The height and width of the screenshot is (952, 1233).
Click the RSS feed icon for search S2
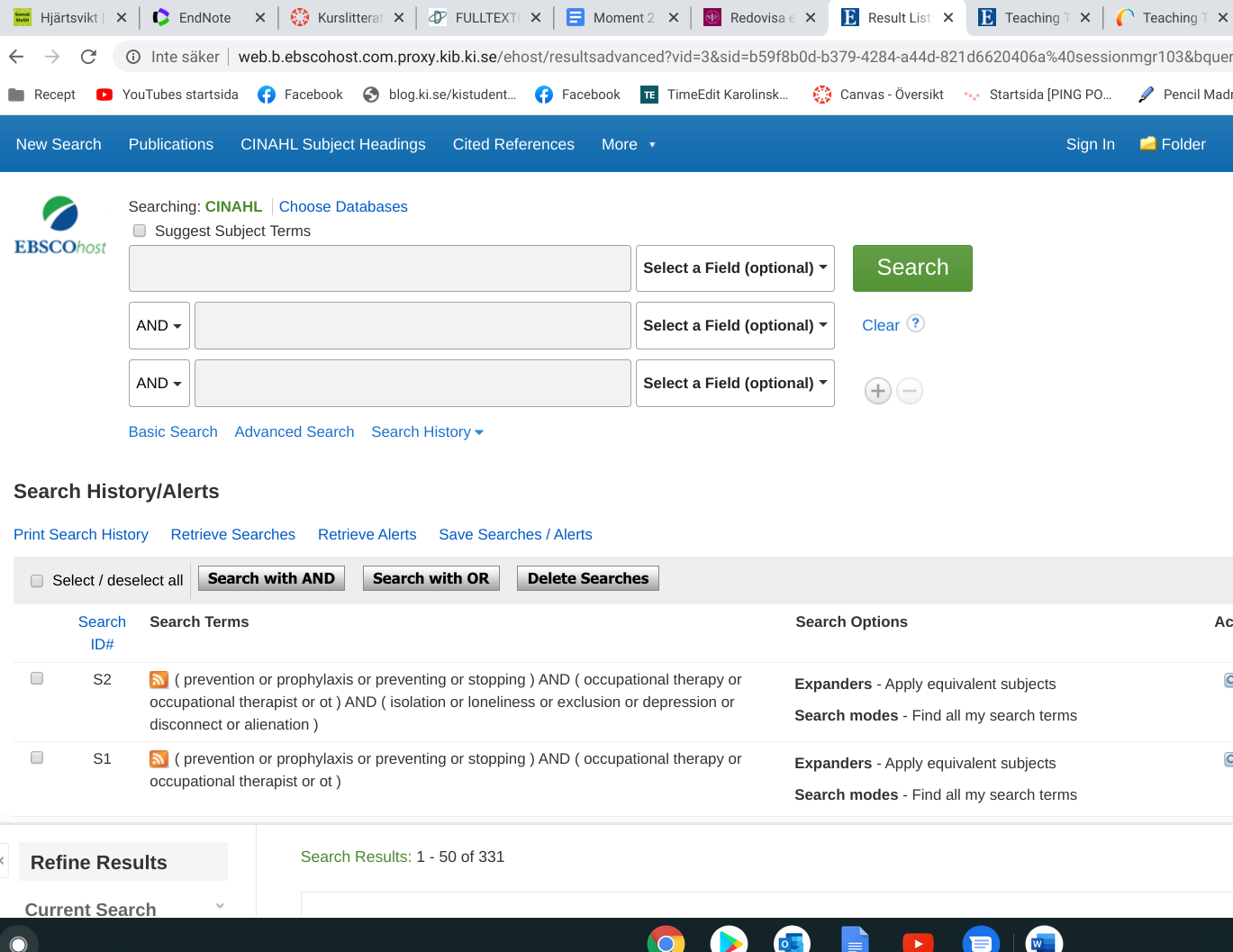[x=159, y=680]
